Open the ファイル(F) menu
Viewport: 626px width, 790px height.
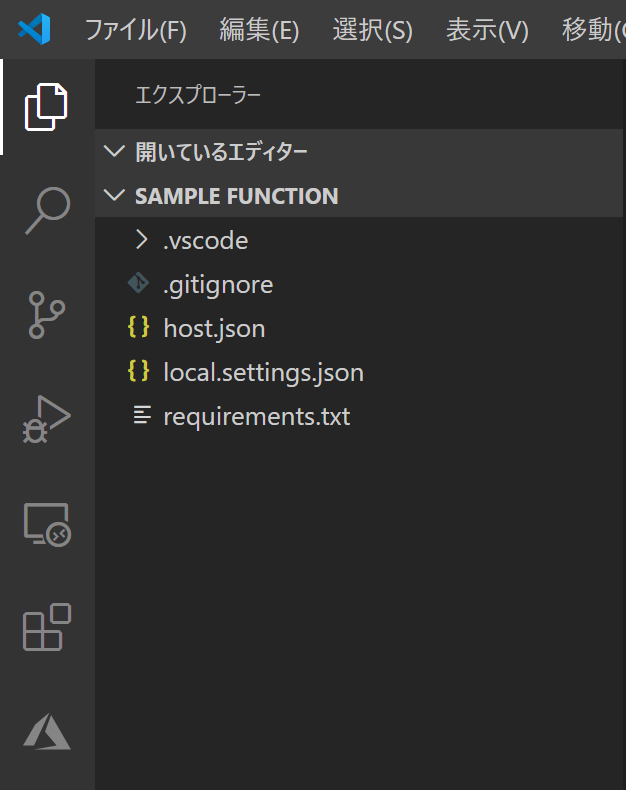coord(135,30)
